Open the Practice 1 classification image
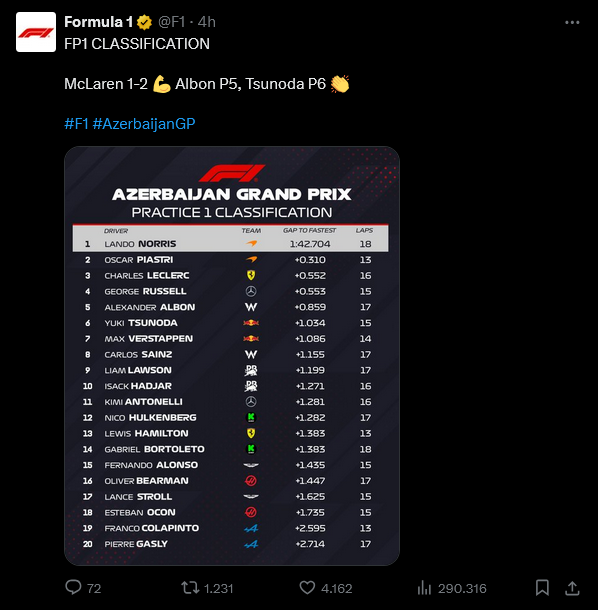This screenshot has height=610, width=598. point(232,356)
